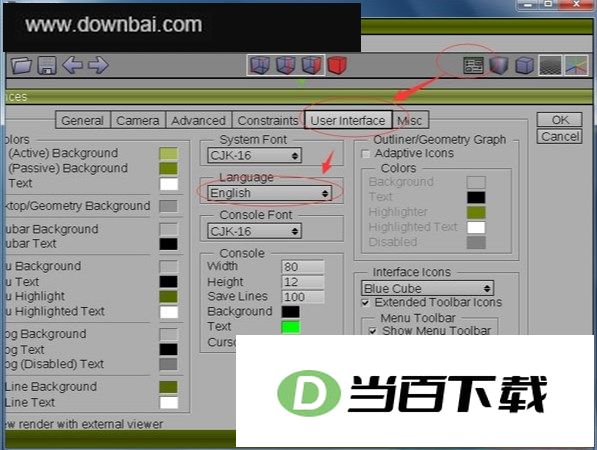
Task: Click the light blue cube icon
Action: (x=524, y=65)
